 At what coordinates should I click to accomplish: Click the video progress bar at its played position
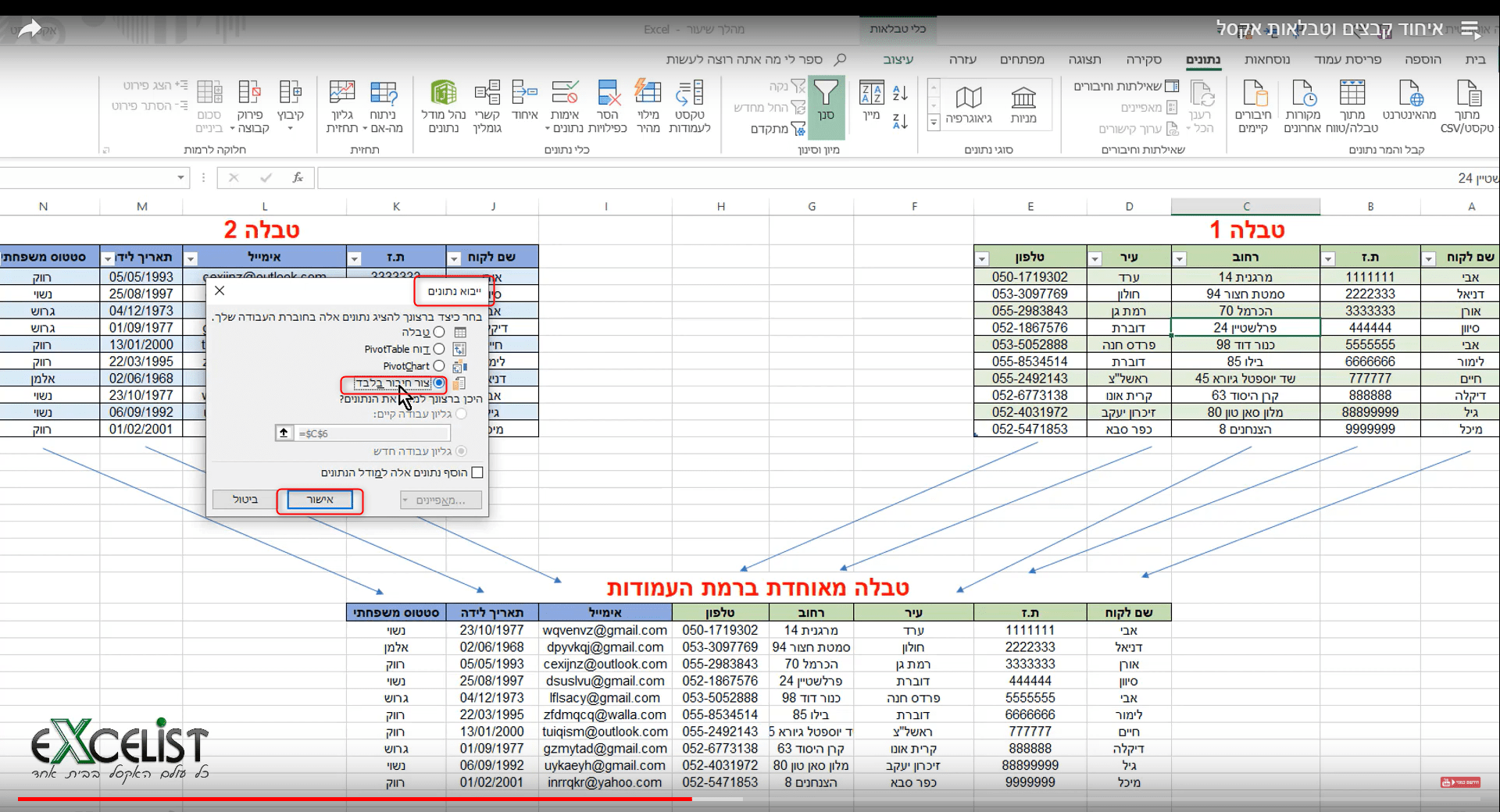691,799
